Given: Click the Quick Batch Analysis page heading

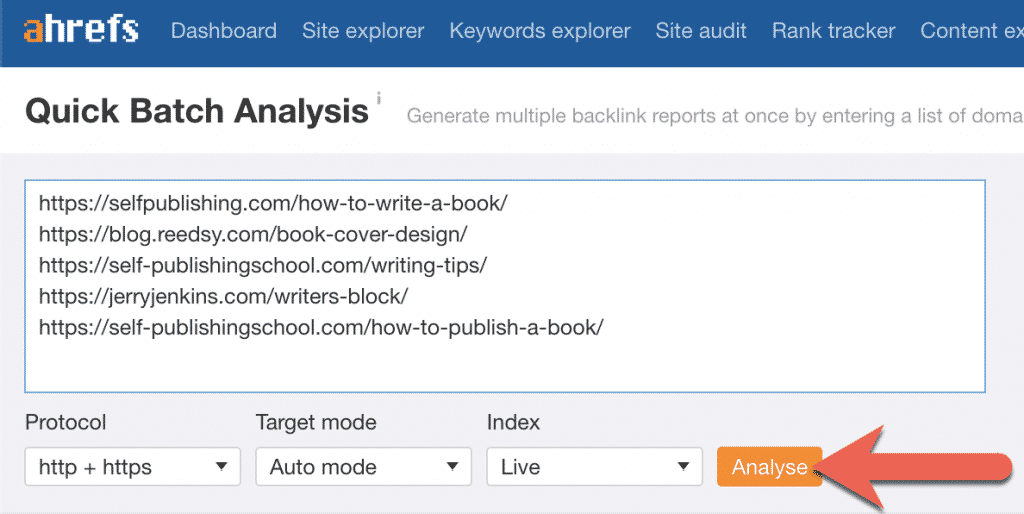Looking at the screenshot, I should click(x=197, y=111).
